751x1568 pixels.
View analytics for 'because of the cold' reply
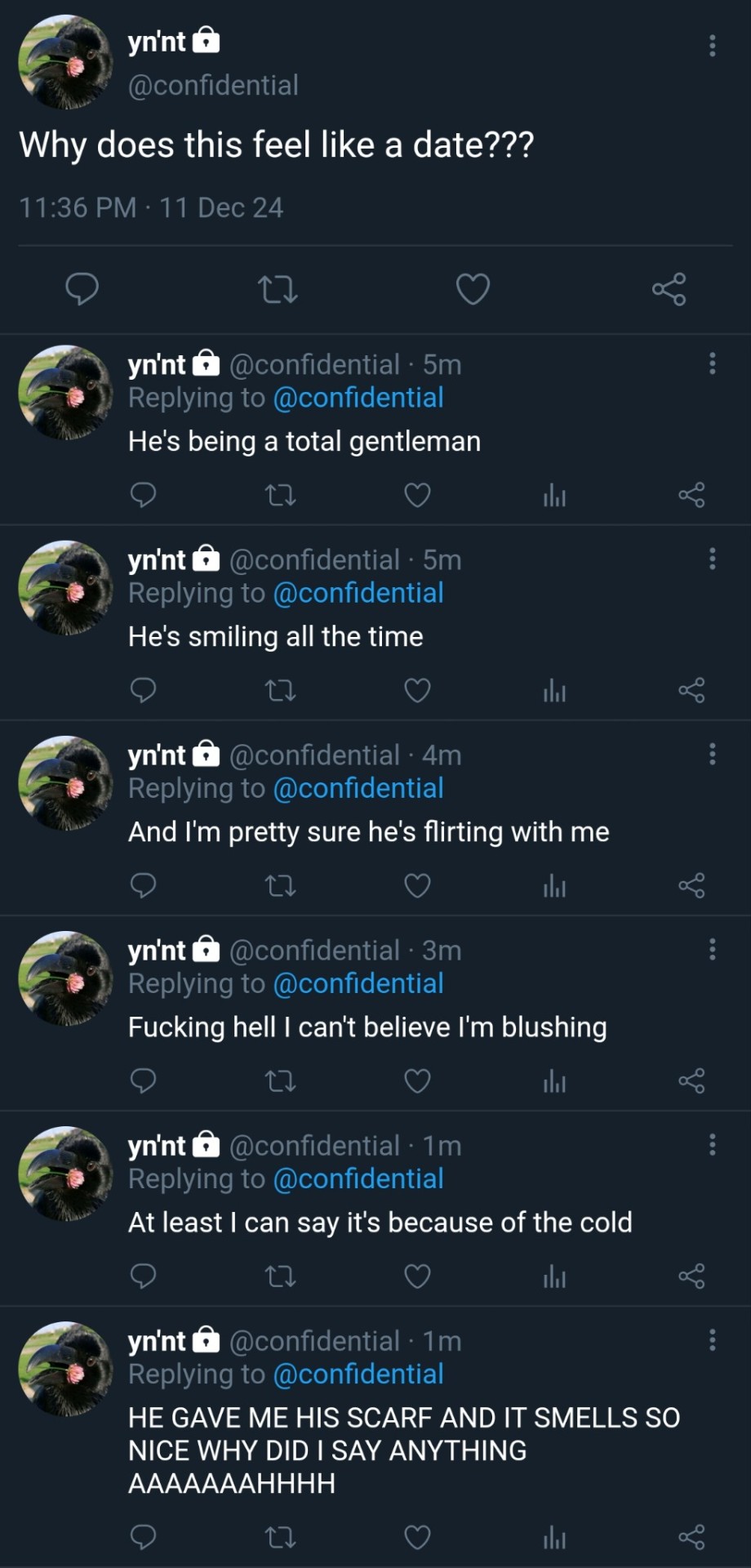[x=554, y=1276]
